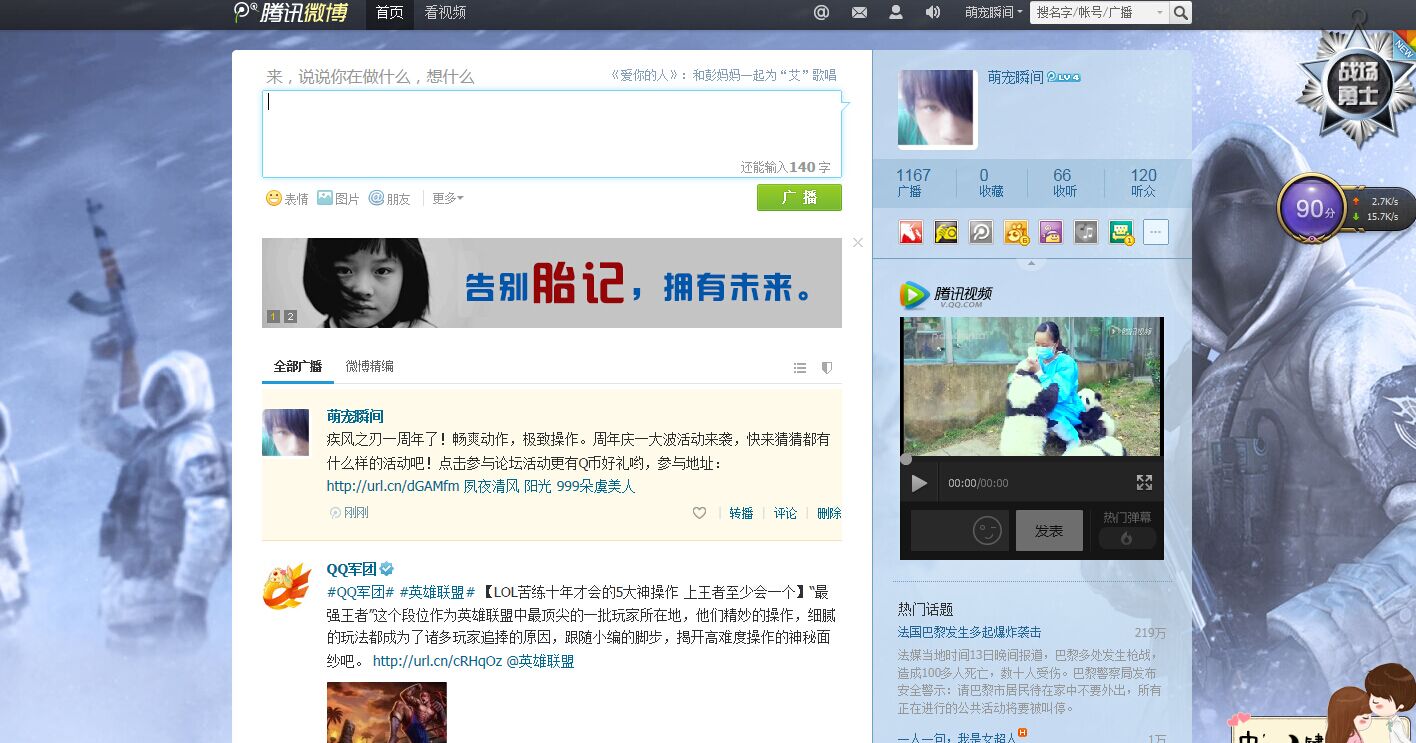This screenshot has height=743, width=1416.
Task: Switch feed to list view icon
Action: tap(800, 368)
